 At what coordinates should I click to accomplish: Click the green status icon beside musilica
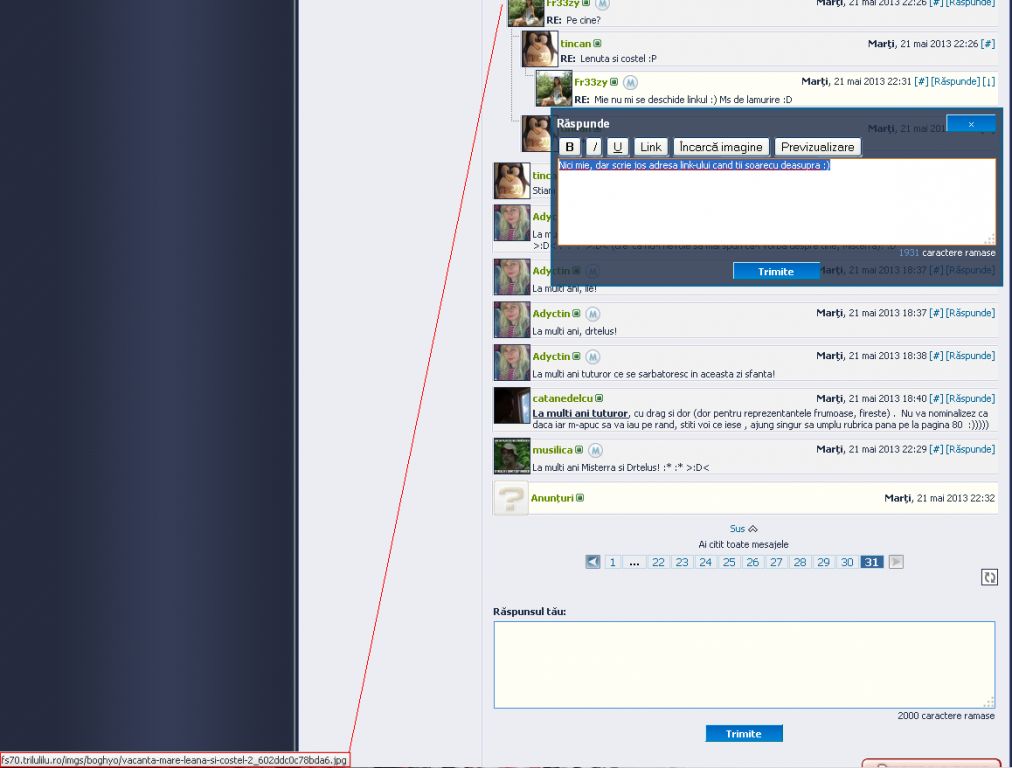pos(579,450)
